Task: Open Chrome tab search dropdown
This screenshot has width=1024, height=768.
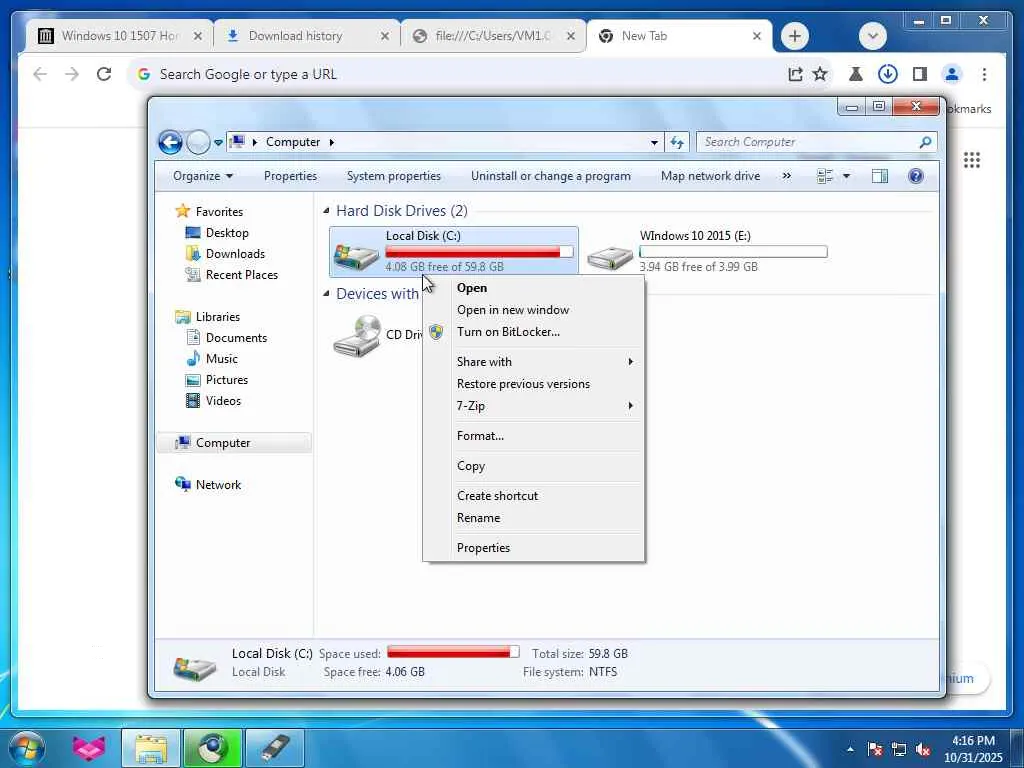Action: [x=872, y=36]
